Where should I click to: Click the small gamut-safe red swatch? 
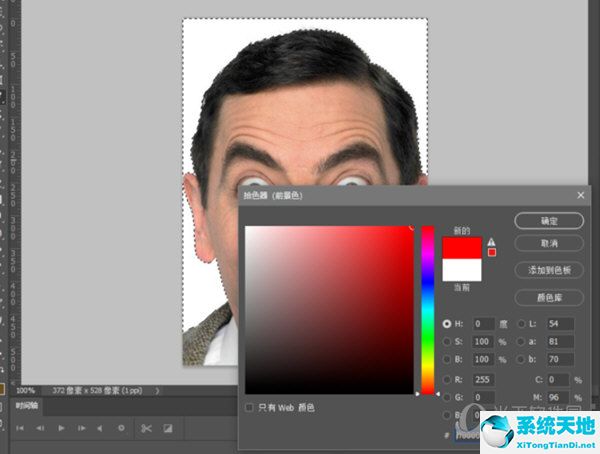(491, 252)
